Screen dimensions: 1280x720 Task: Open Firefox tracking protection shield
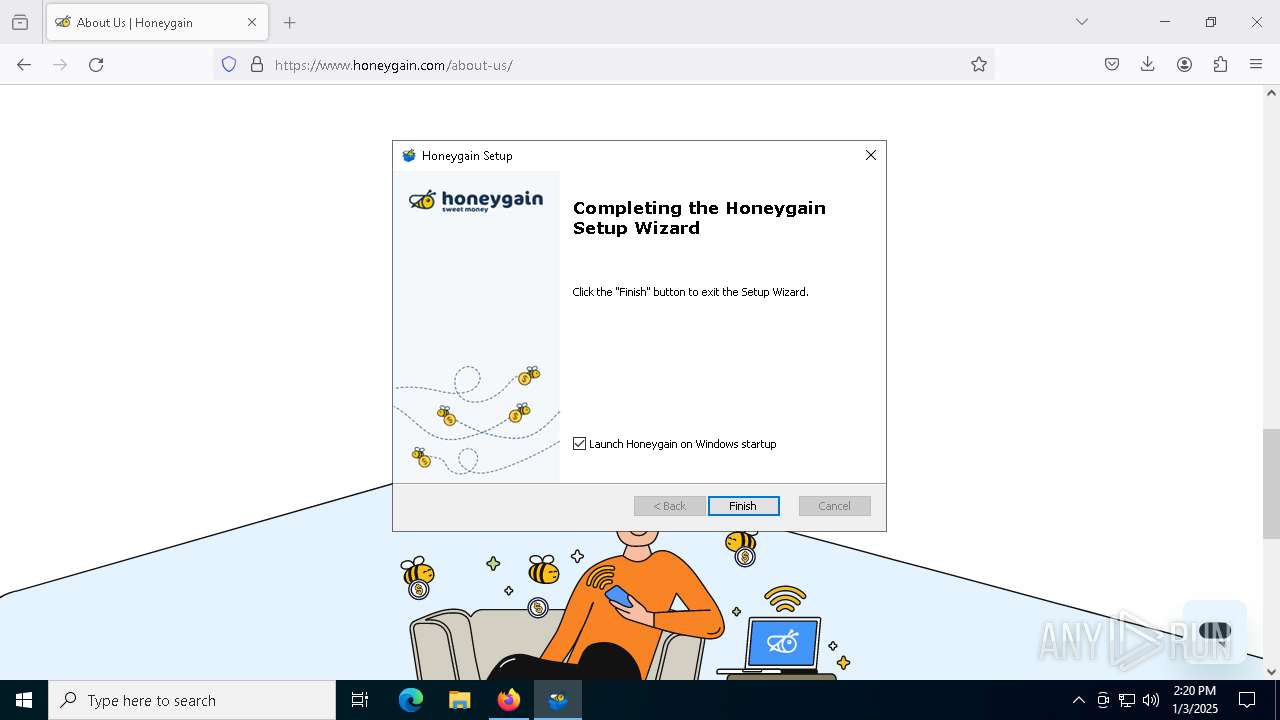229,65
